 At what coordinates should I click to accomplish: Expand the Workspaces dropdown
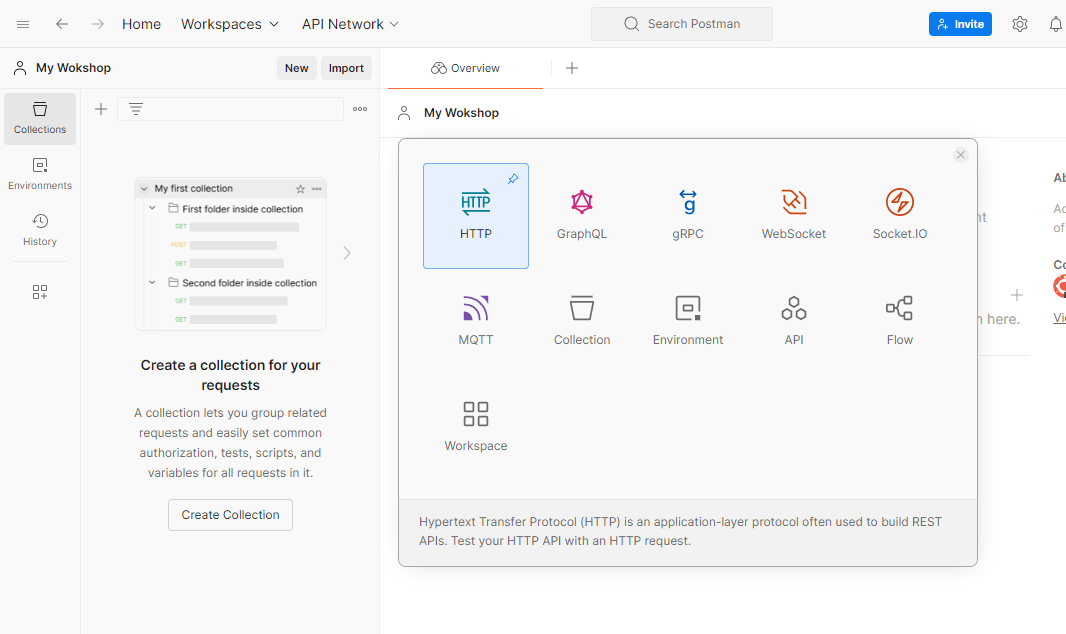[x=230, y=24]
